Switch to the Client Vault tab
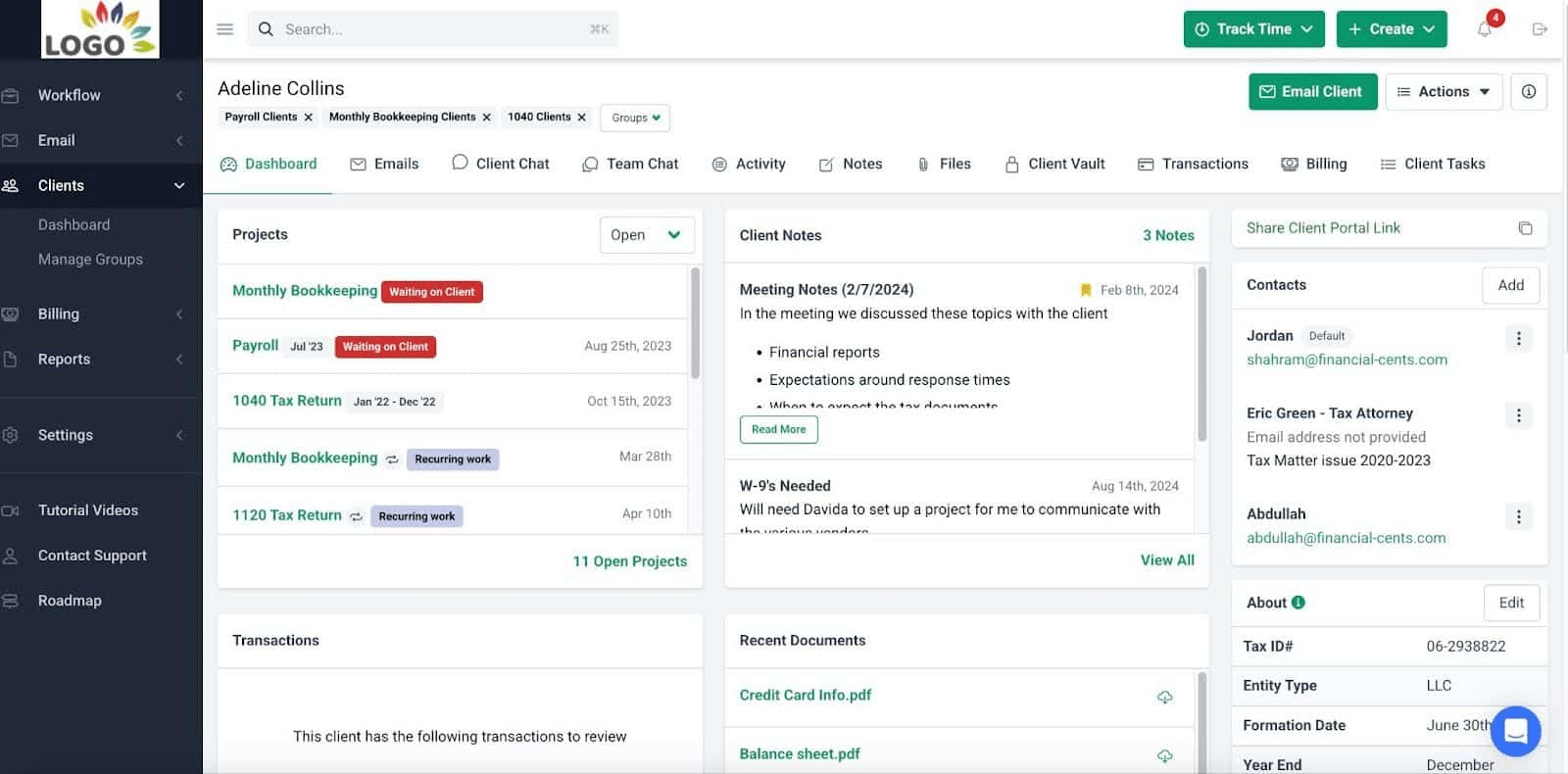 1054,164
